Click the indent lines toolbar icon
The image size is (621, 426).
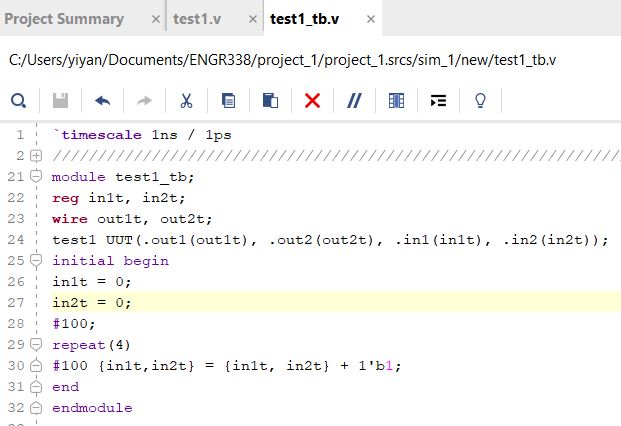pos(438,100)
